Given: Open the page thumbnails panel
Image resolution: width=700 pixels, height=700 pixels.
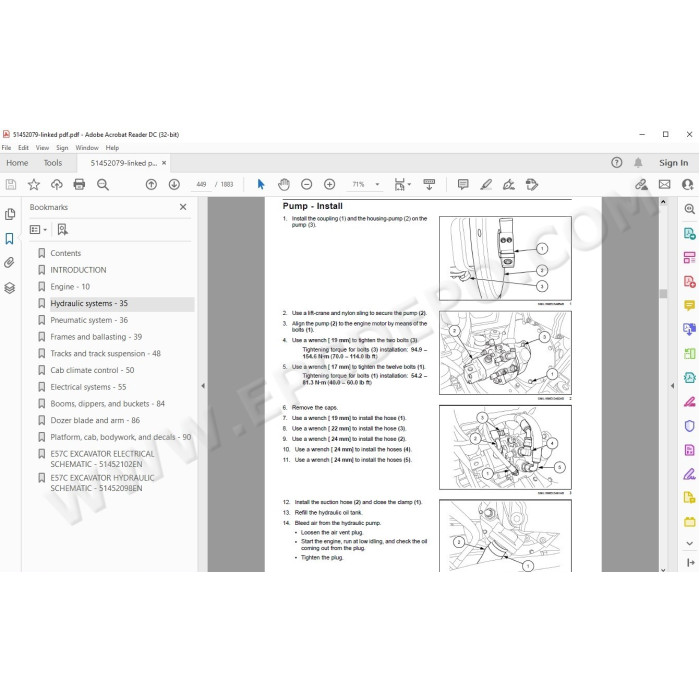Looking at the screenshot, I should coord(10,214).
